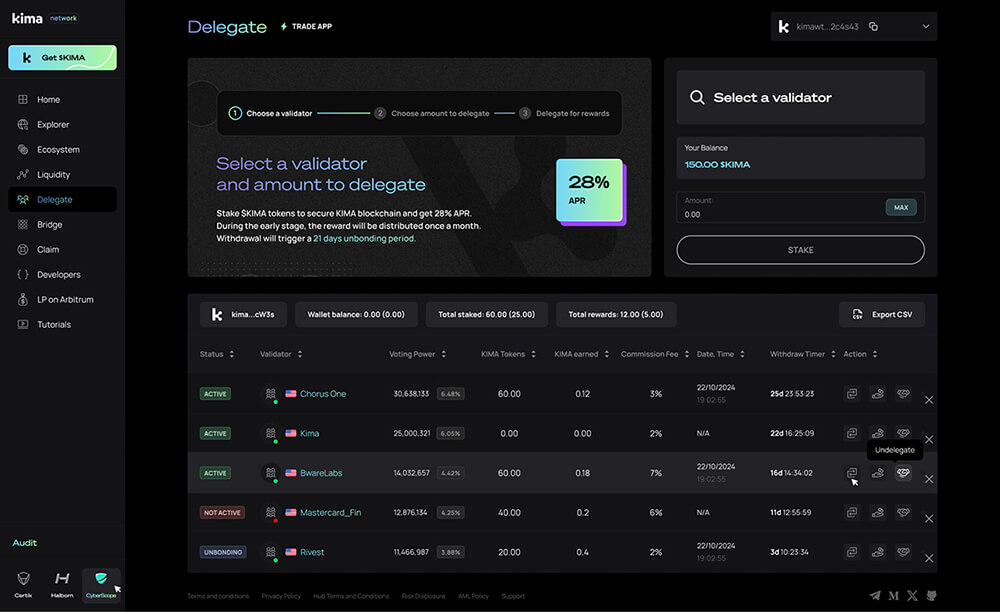Click the STAKE button
The image size is (1000, 612).
coord(800,250)
